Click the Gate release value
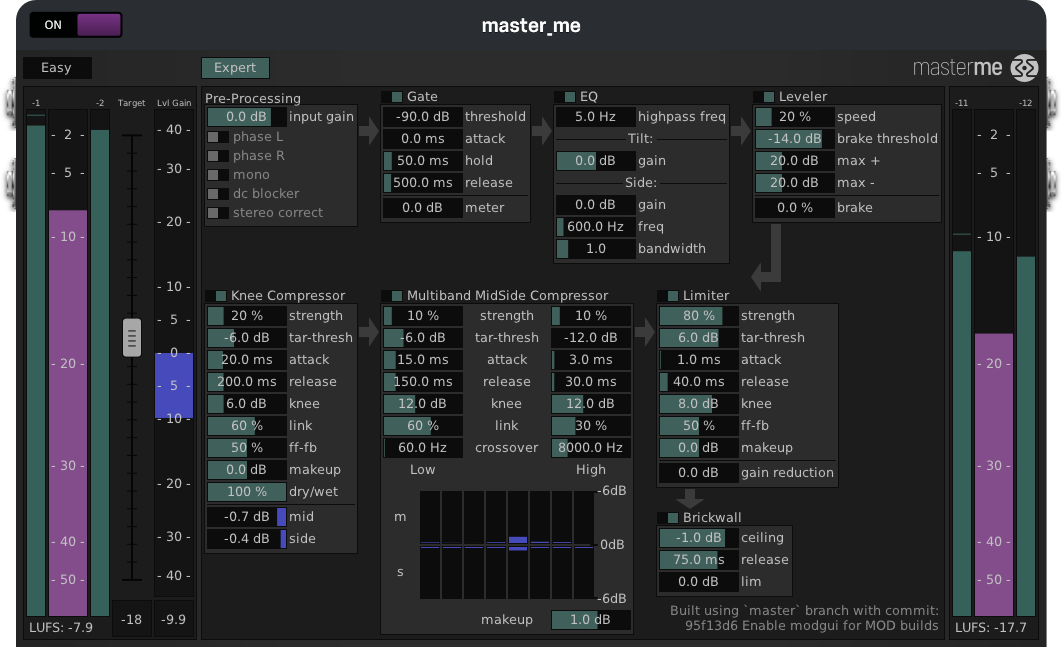Viewport: 1062px width, 647px height. (423, 182)
